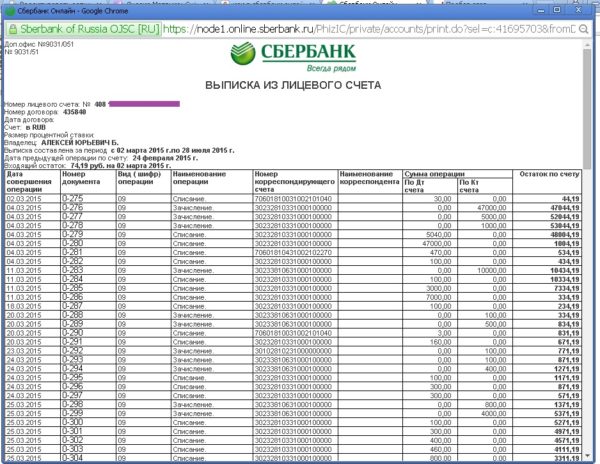Close the Sberbank Online popup window
This screenshot has height=464, width=600.
(x=579, y=10)
